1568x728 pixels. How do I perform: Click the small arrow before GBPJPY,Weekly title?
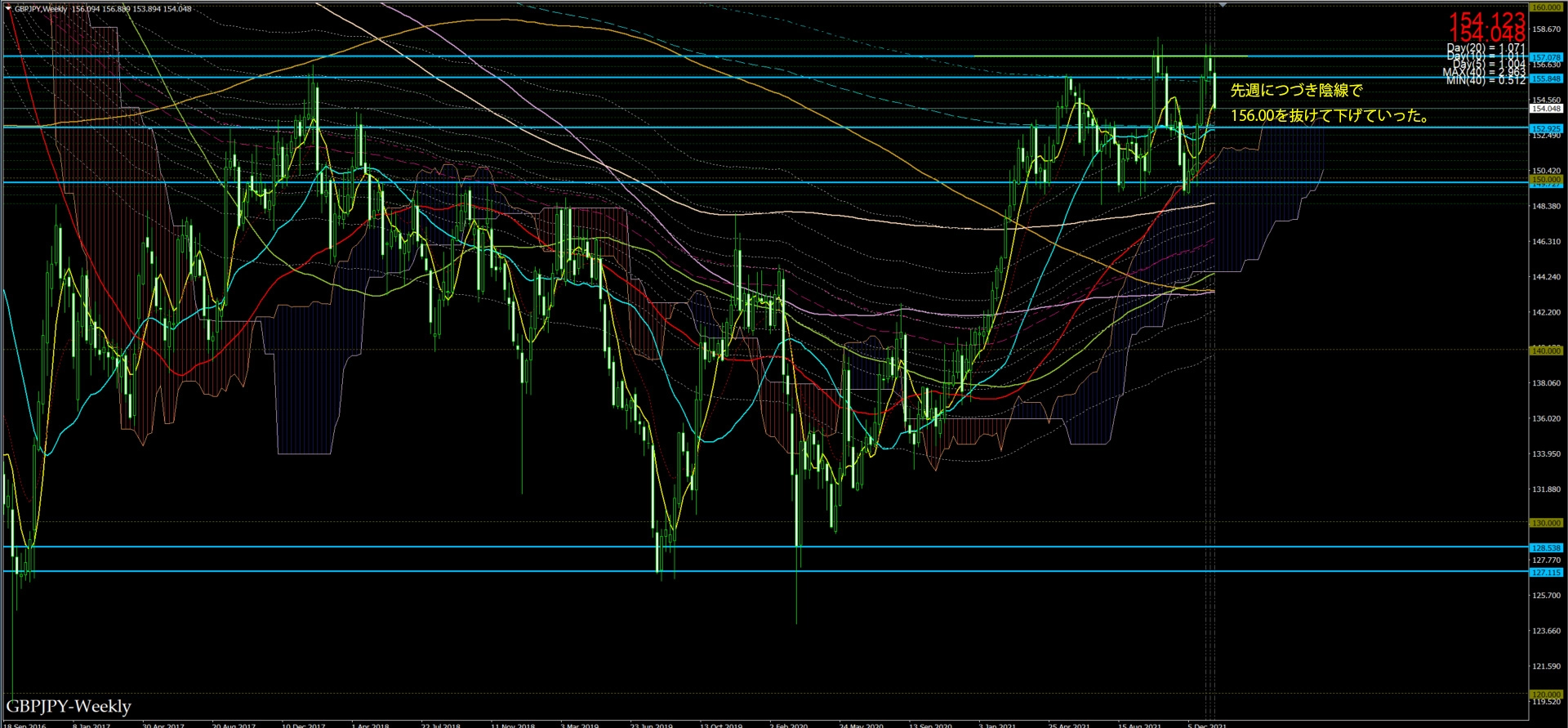(x=8, y=9)
